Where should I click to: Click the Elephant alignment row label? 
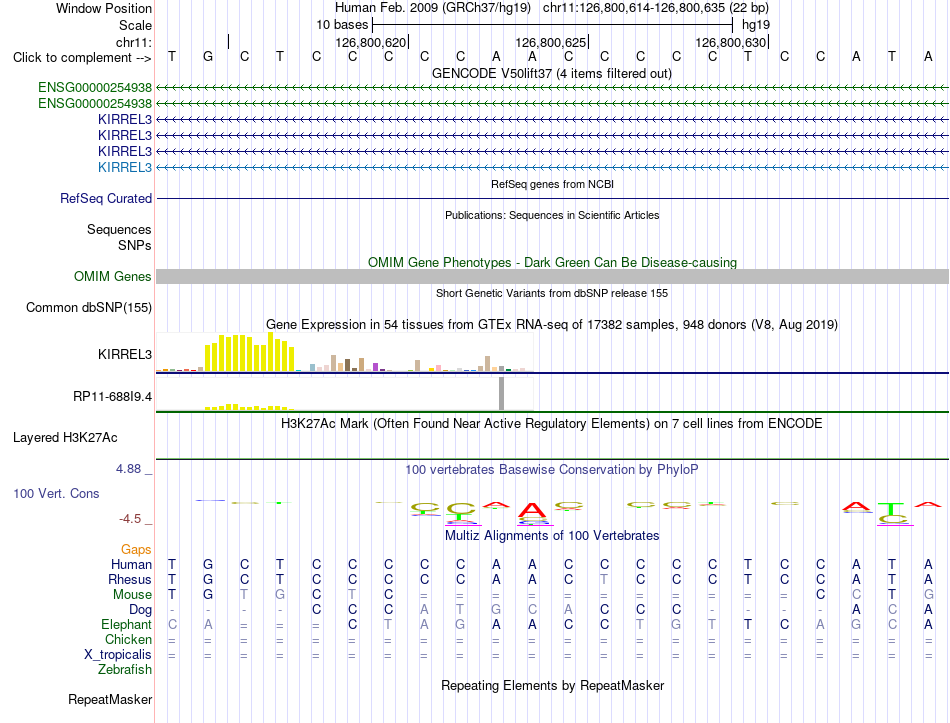tap(126, 624)
